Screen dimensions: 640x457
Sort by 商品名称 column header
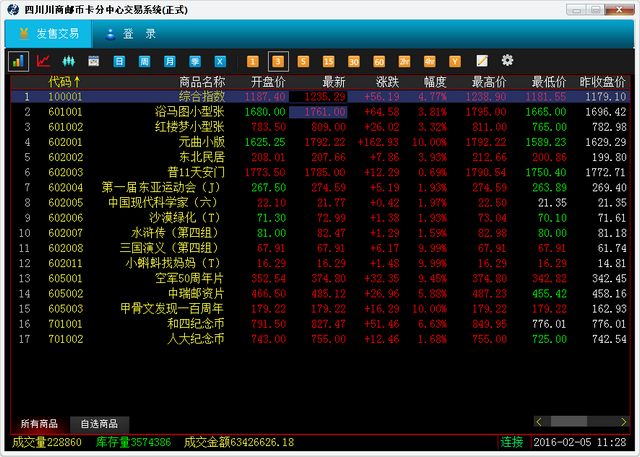(x=202, y=82)
